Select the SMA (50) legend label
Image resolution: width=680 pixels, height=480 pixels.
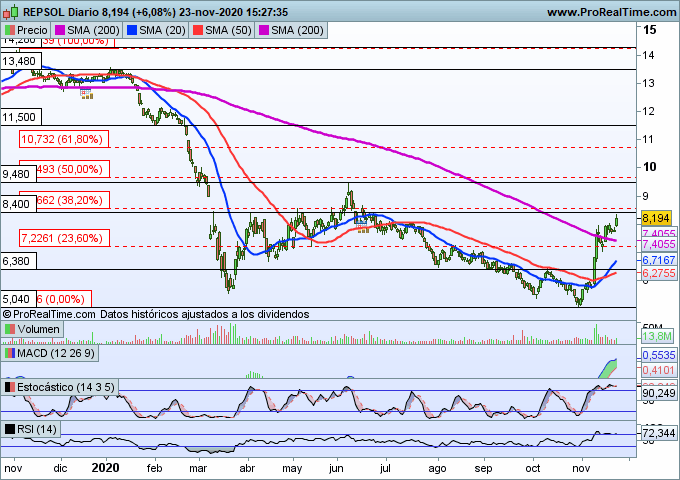[222, 30]
